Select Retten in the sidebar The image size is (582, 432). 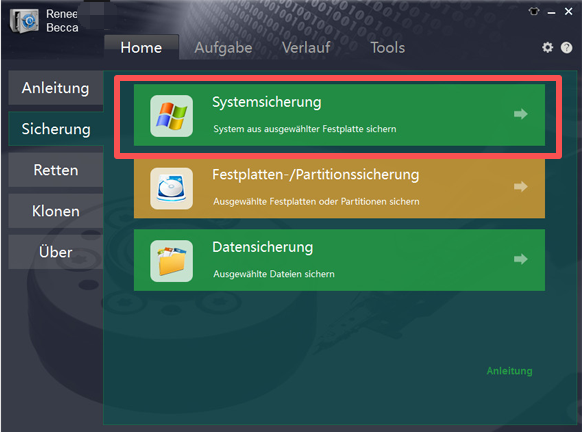pyautogui.click(x=56, y=170)
